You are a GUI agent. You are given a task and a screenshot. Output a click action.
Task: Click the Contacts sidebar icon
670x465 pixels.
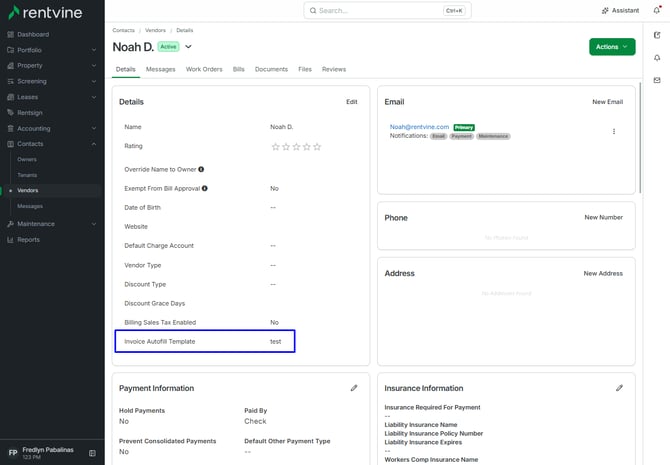tap(11, 144)
